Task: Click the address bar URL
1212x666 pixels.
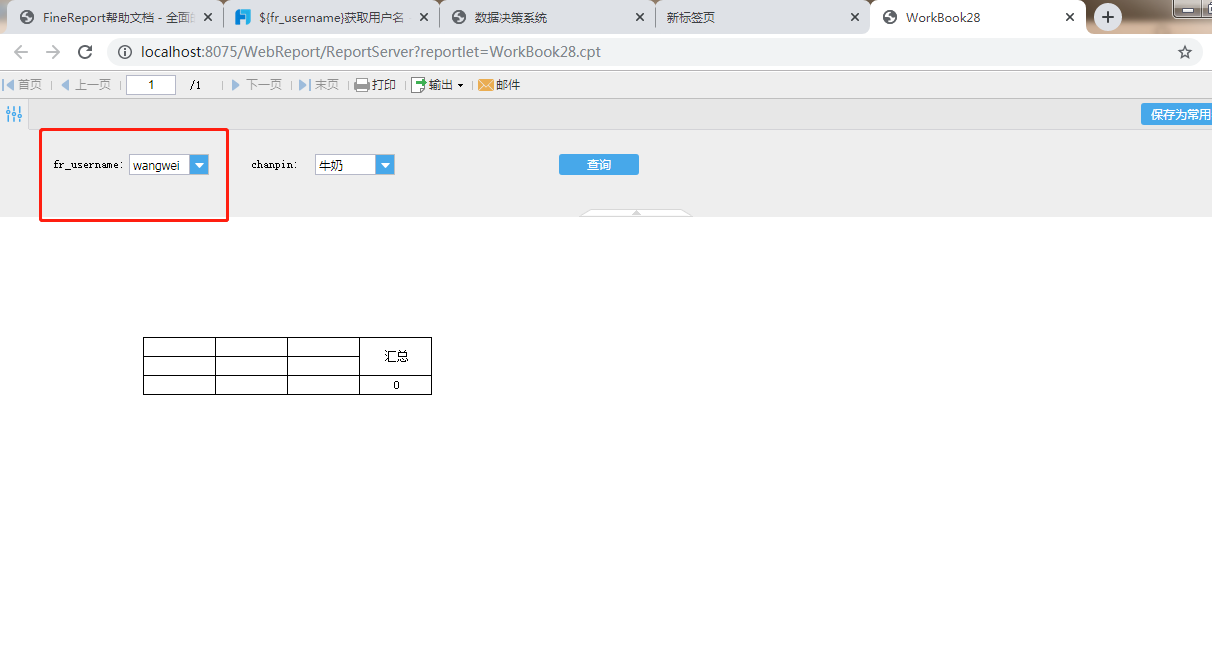Action: point(371,52)
